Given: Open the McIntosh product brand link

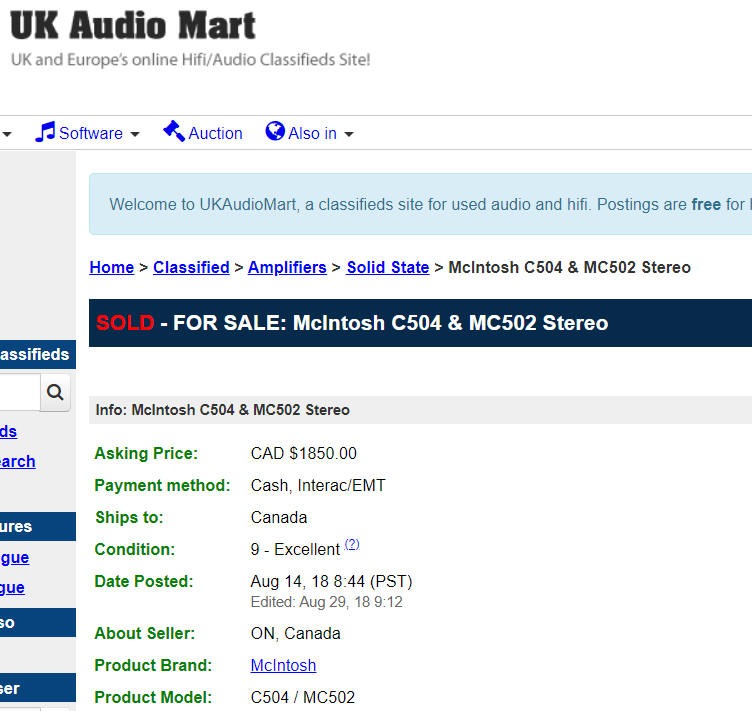Looking at the screenshot, I should (x=283, y=665).
